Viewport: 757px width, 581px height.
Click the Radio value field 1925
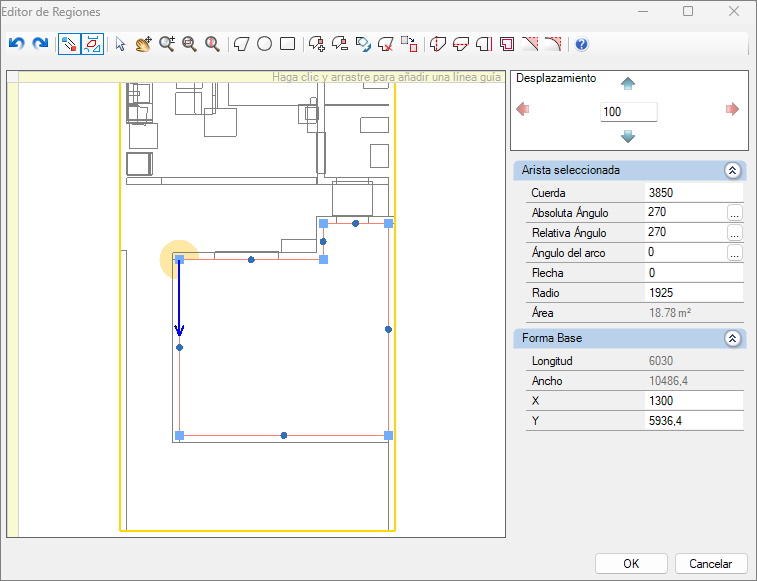[x=694, y=293]
